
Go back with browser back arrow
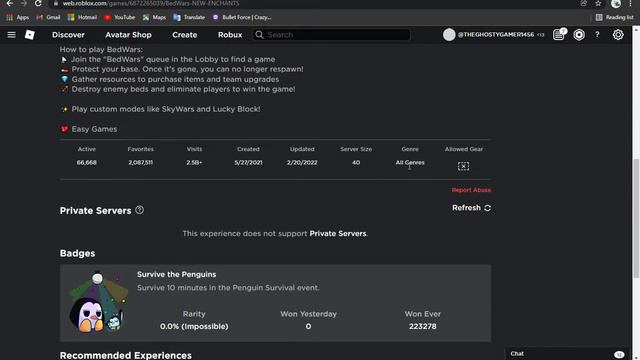[x=9, y=3]
